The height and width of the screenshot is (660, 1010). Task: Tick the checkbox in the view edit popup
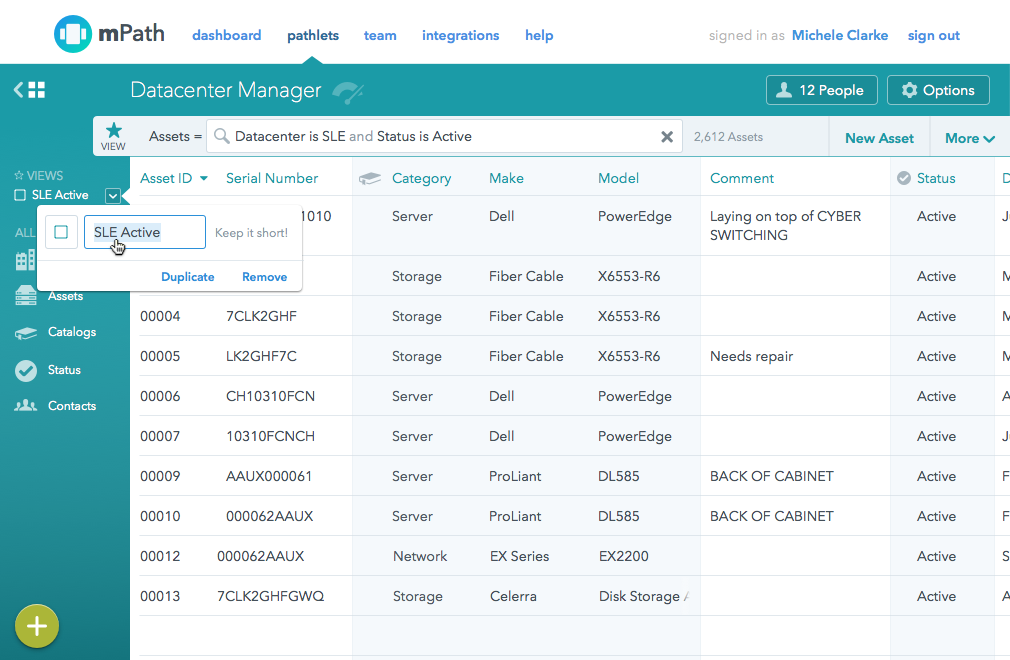pos(61,232)
